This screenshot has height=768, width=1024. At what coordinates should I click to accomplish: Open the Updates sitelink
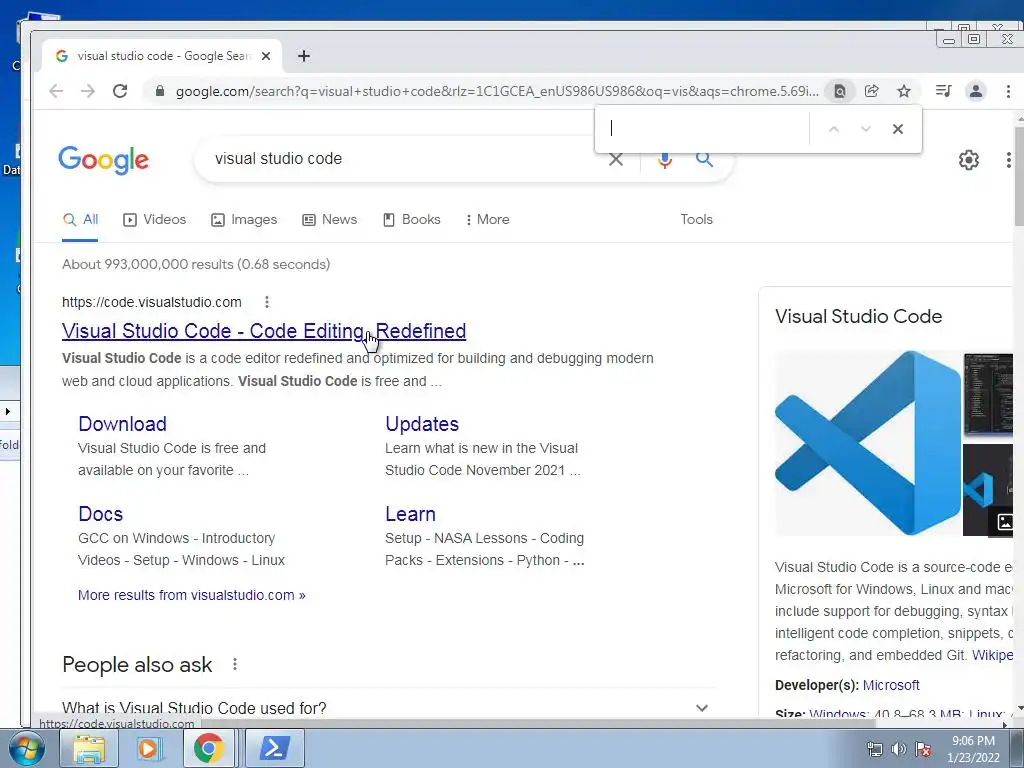422,424
